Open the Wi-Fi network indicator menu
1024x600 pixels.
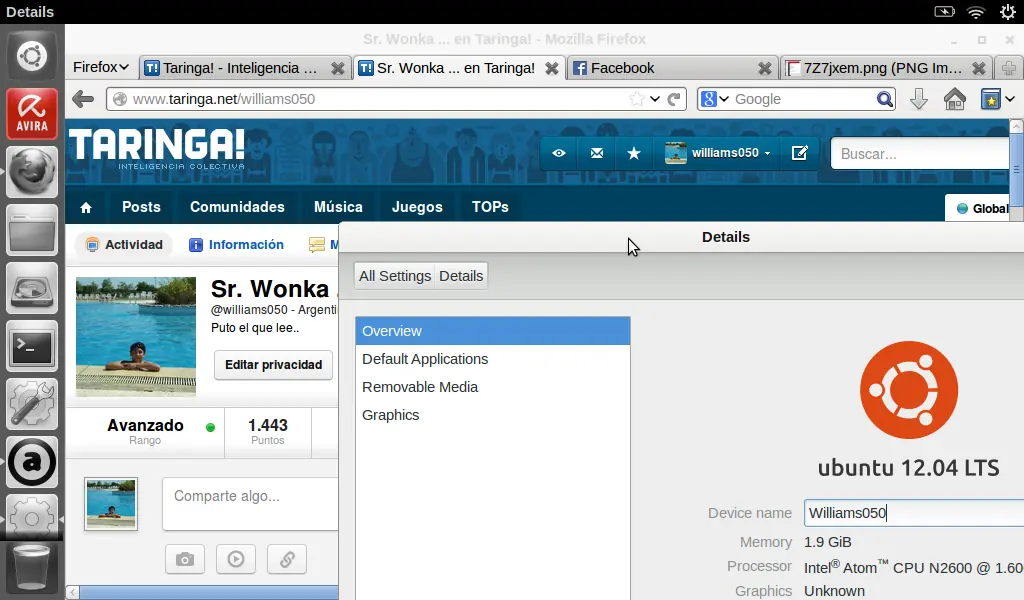[976, 12]
